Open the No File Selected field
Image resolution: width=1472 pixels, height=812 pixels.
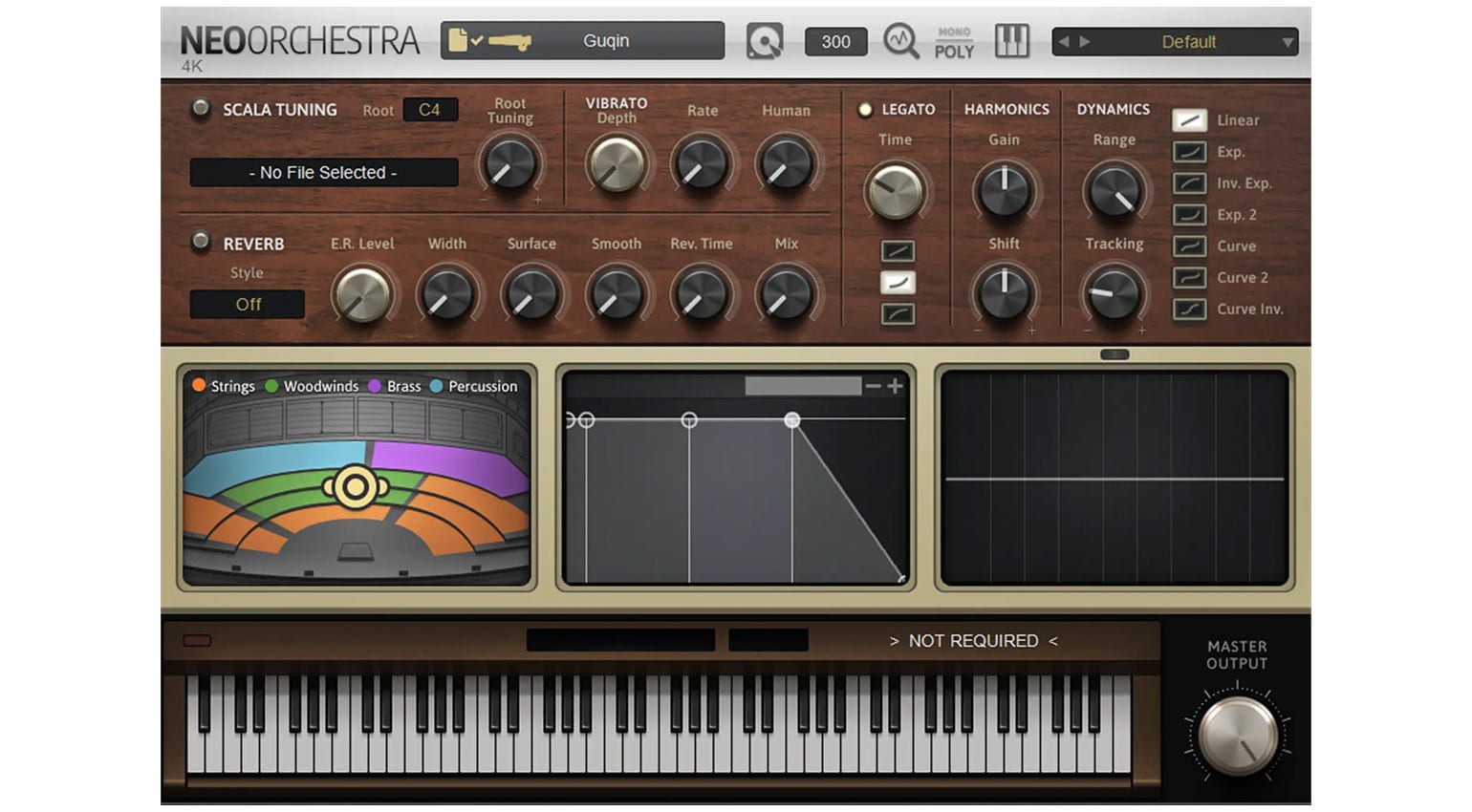point(324,173)
